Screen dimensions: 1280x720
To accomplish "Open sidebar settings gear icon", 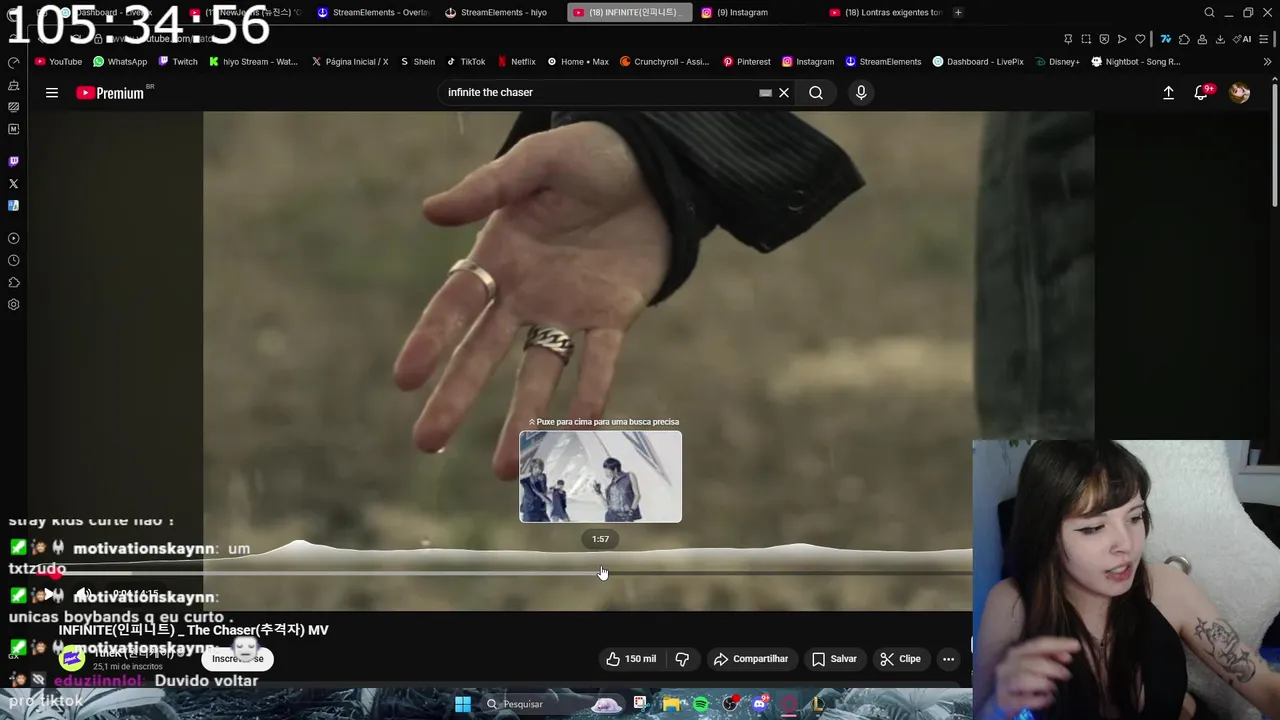I will click(x=13, y=305).
